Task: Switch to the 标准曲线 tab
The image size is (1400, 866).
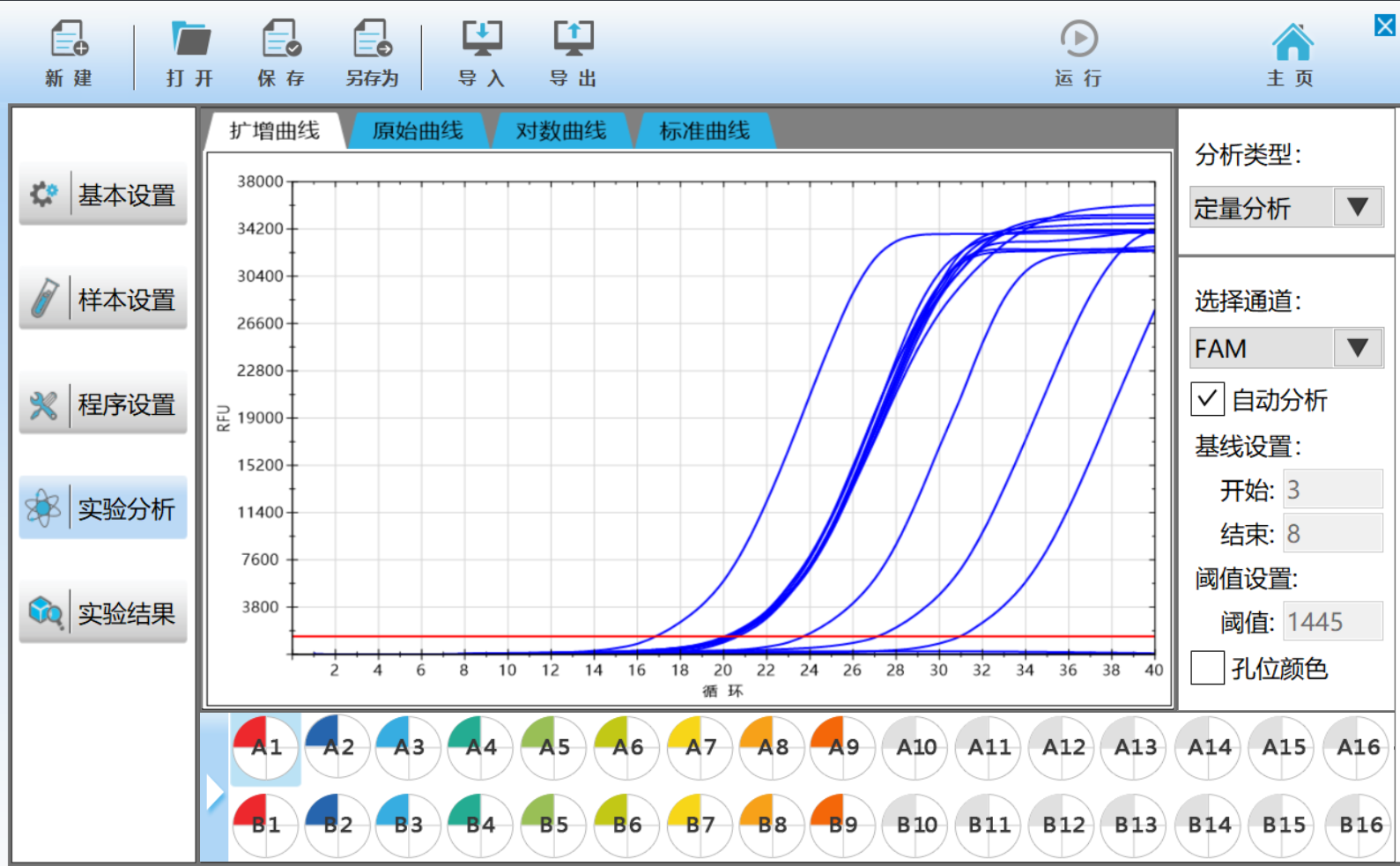Action: 705,131
